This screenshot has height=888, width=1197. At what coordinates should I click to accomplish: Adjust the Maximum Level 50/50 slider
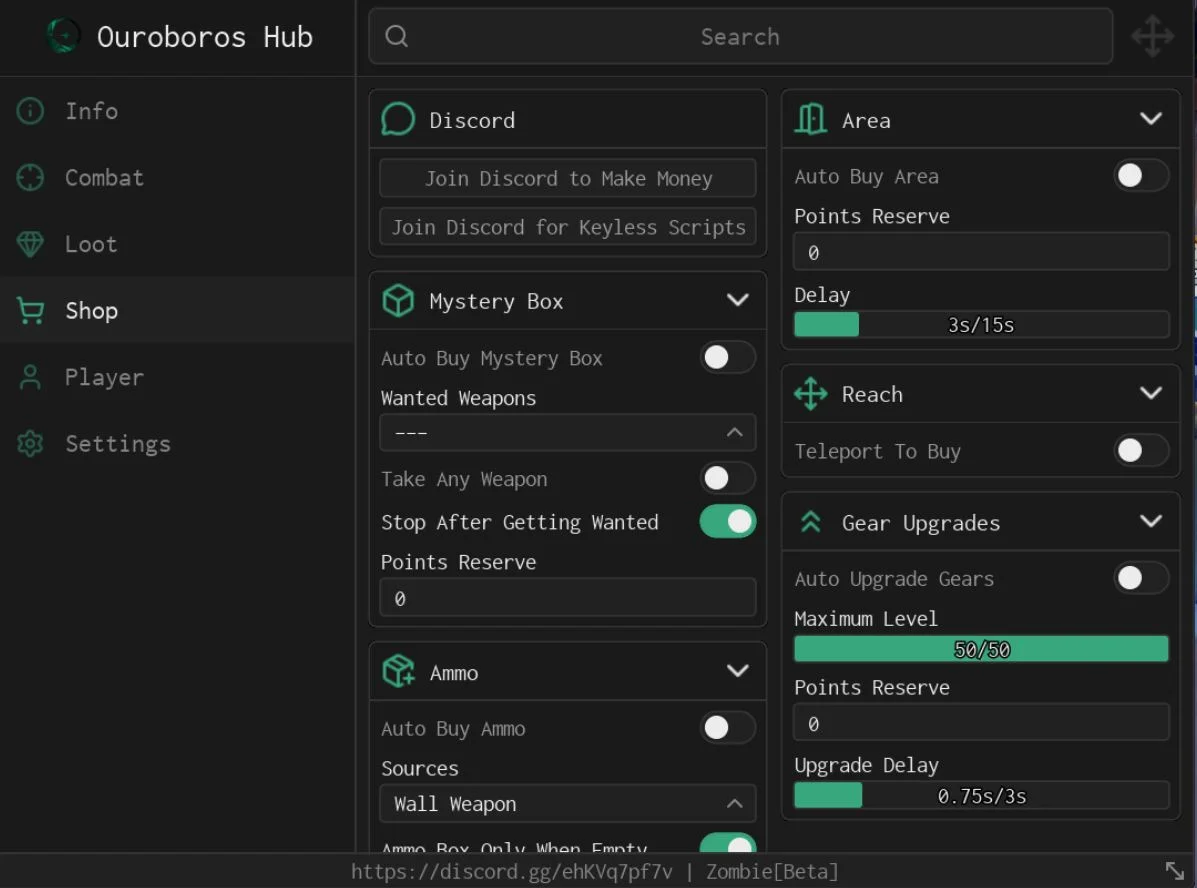981,649
